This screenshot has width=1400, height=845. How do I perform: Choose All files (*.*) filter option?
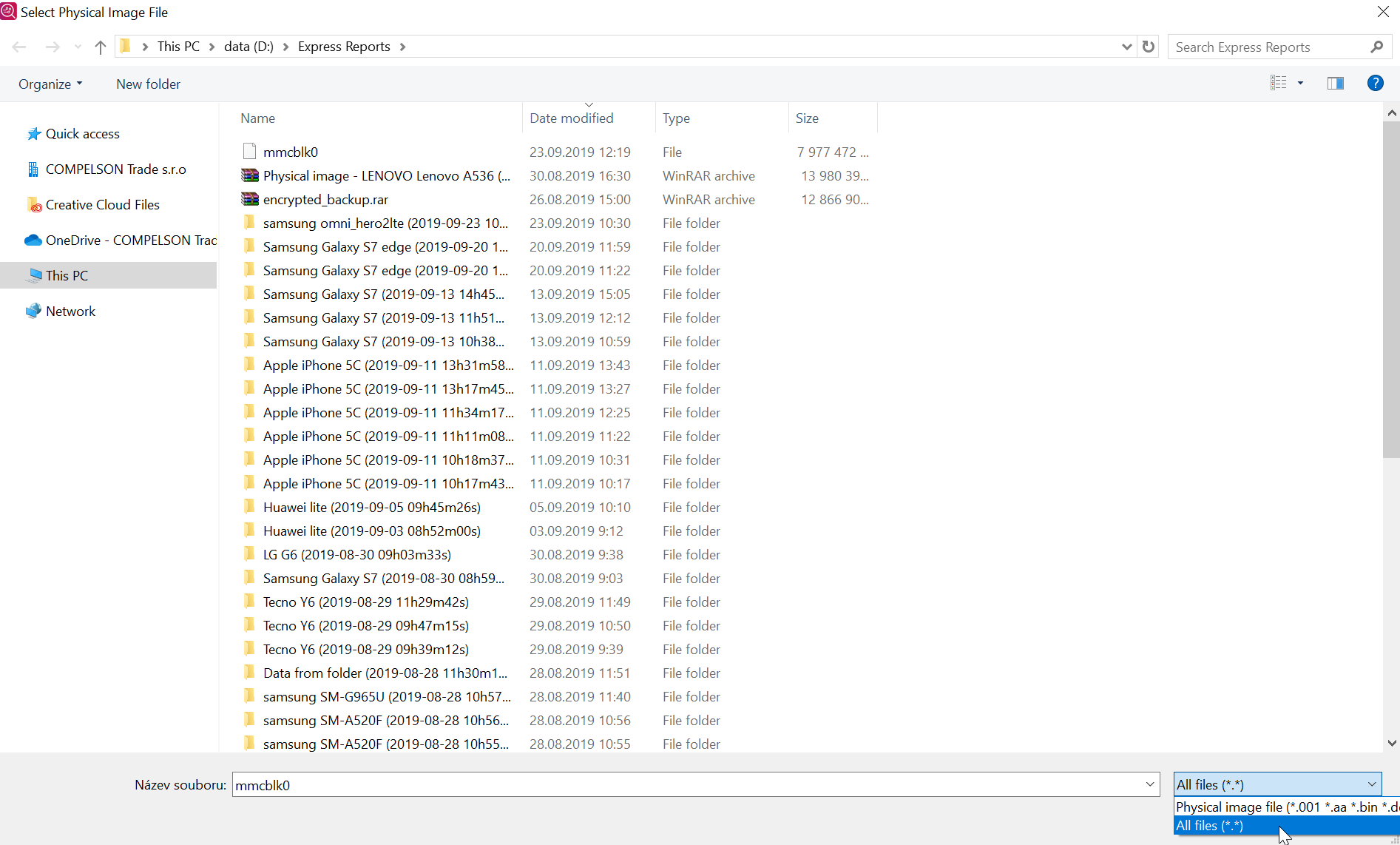(x=1286, y=826)
